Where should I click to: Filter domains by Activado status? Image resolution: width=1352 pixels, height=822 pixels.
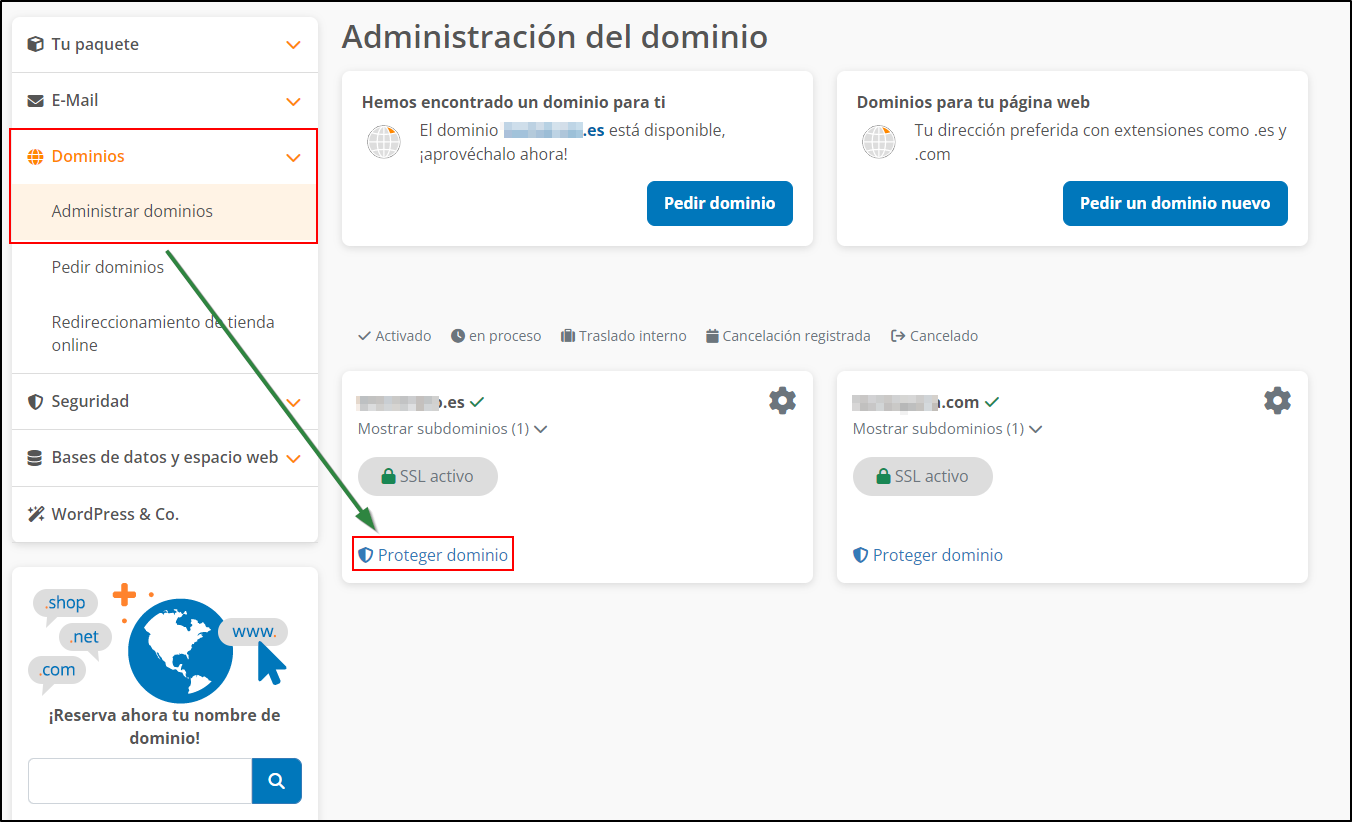pos(394,336)
